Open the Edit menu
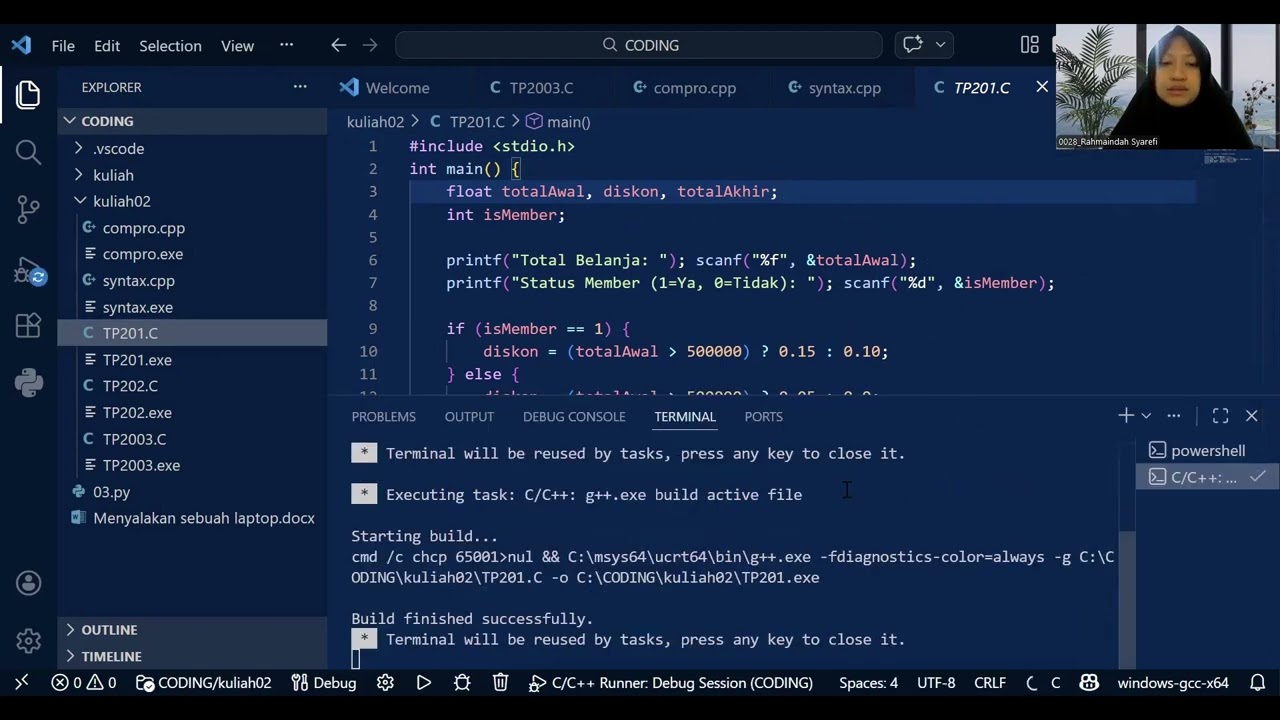This screenshot has width=1280, height=720. pos(107,45)
